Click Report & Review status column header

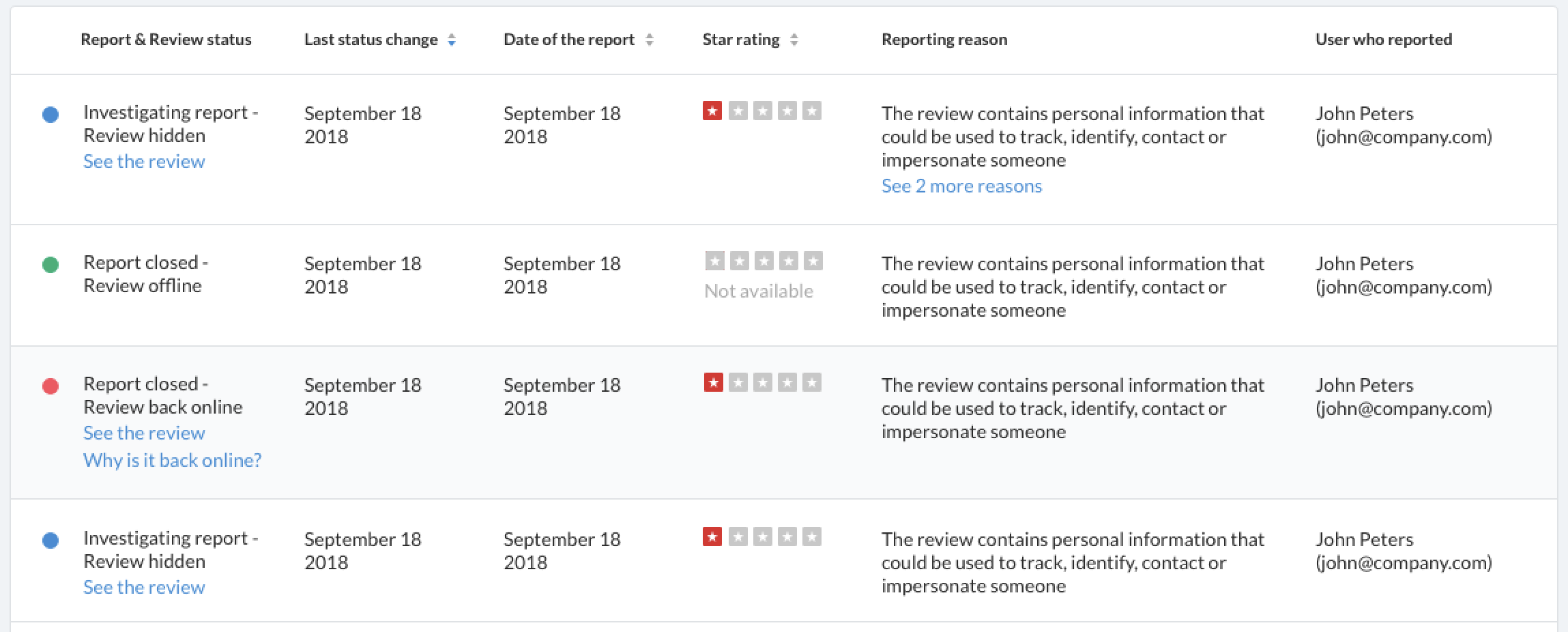(x=166, y=40)
